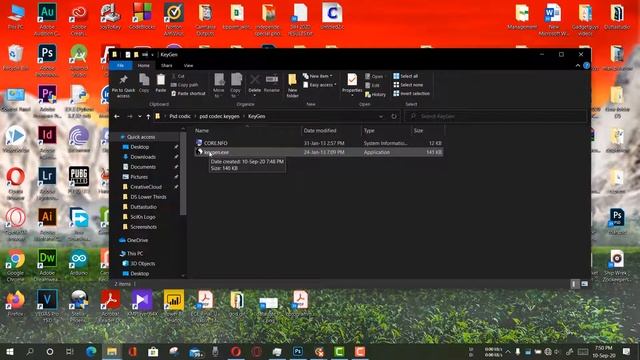Open Pictures in the navigation pane
This screenshot has width=640, height=360.
pyautogui.click(x=139, y=177)
